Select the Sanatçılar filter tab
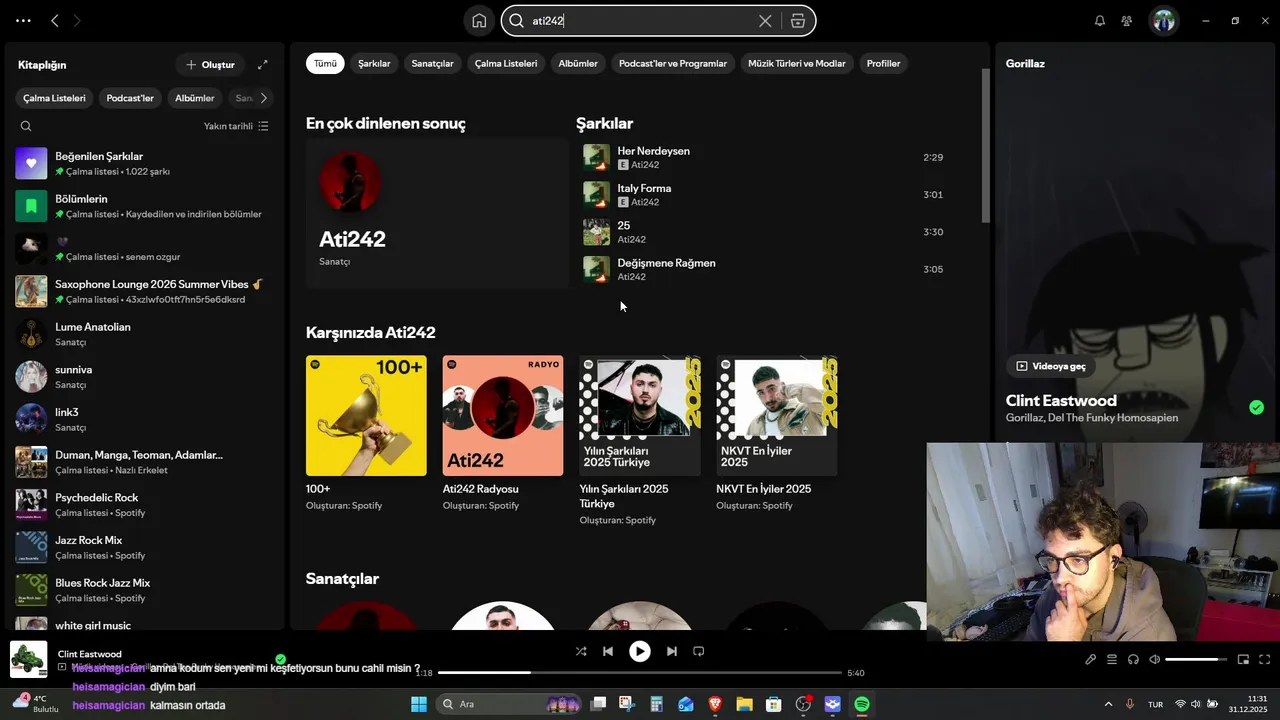This screenshot has height=720, width=1280. pos(433,63)
